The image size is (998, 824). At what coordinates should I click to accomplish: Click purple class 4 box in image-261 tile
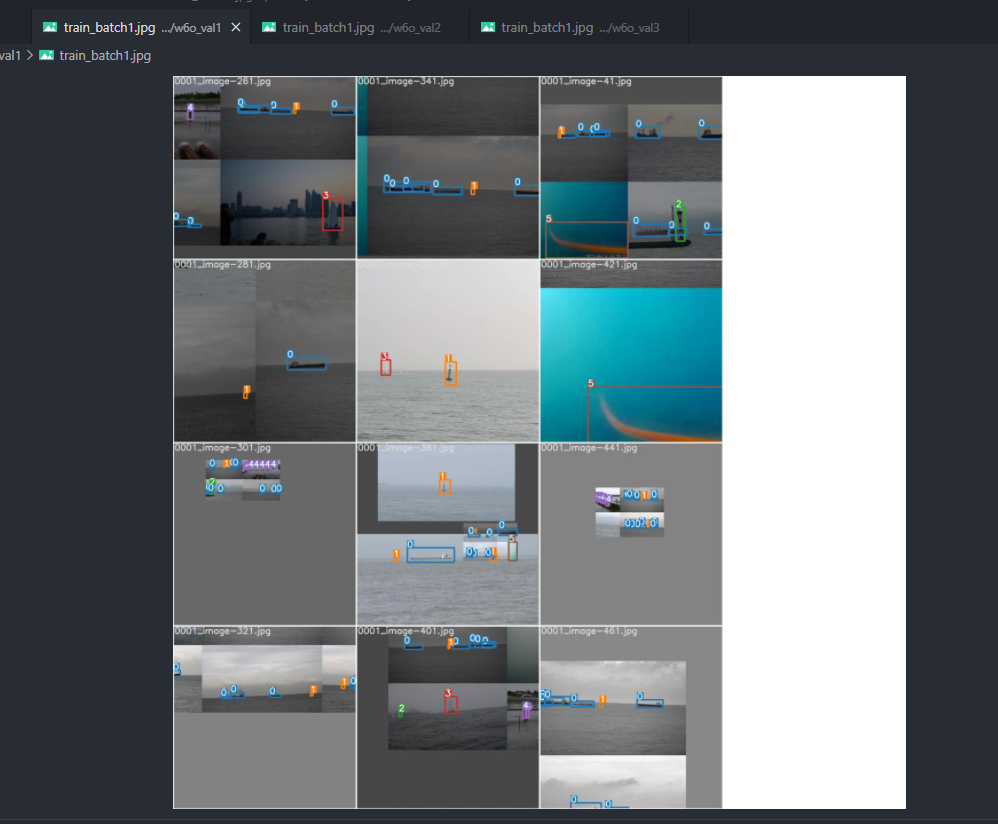190,113
